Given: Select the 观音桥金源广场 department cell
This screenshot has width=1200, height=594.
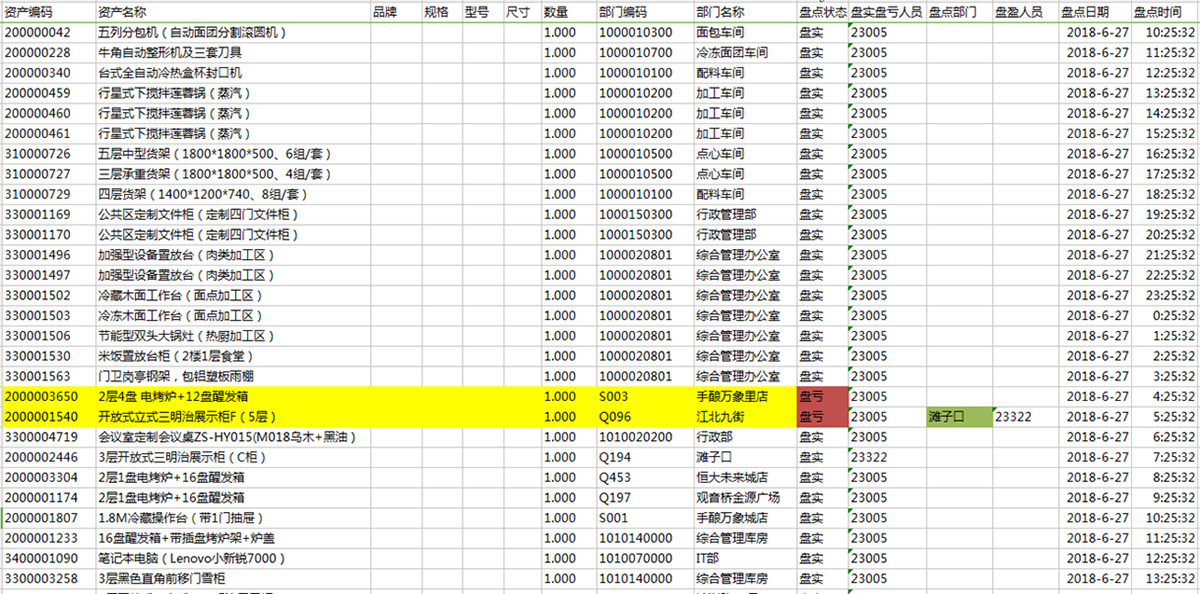Looking at the screenshot, I should coord(737,497).
